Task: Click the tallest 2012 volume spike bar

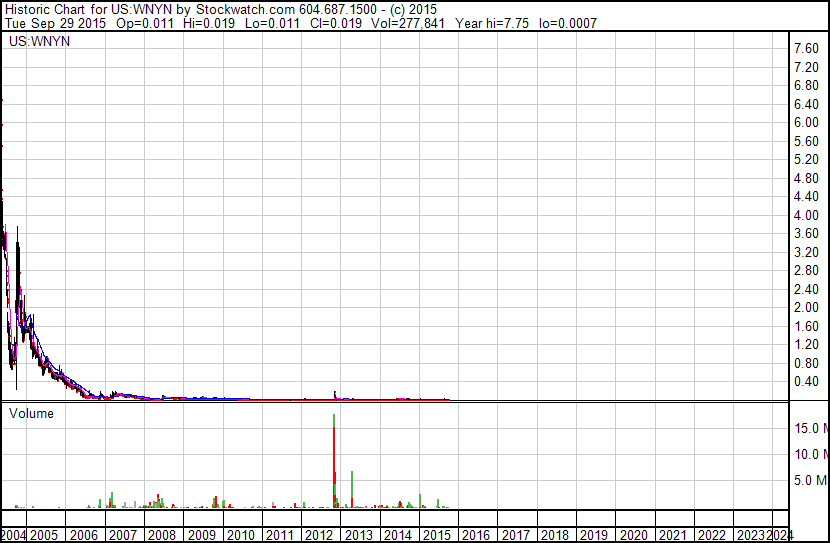Action: coord(334,460)
